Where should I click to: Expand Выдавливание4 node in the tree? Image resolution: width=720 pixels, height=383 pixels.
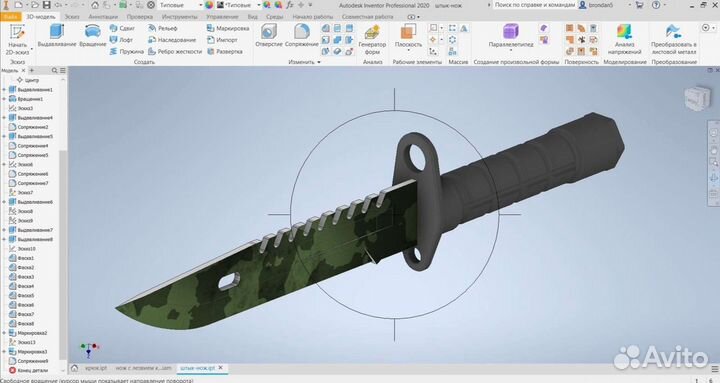tap(4, 118)
